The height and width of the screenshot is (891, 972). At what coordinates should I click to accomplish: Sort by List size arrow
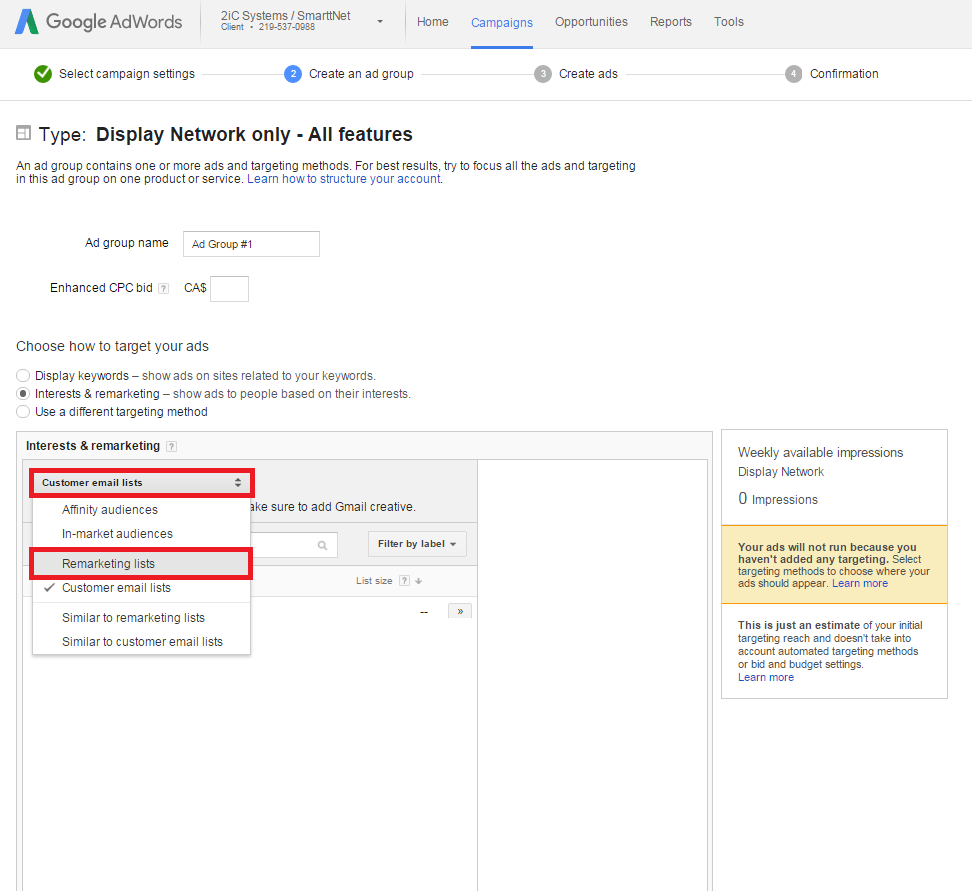(x=418, y=581)
